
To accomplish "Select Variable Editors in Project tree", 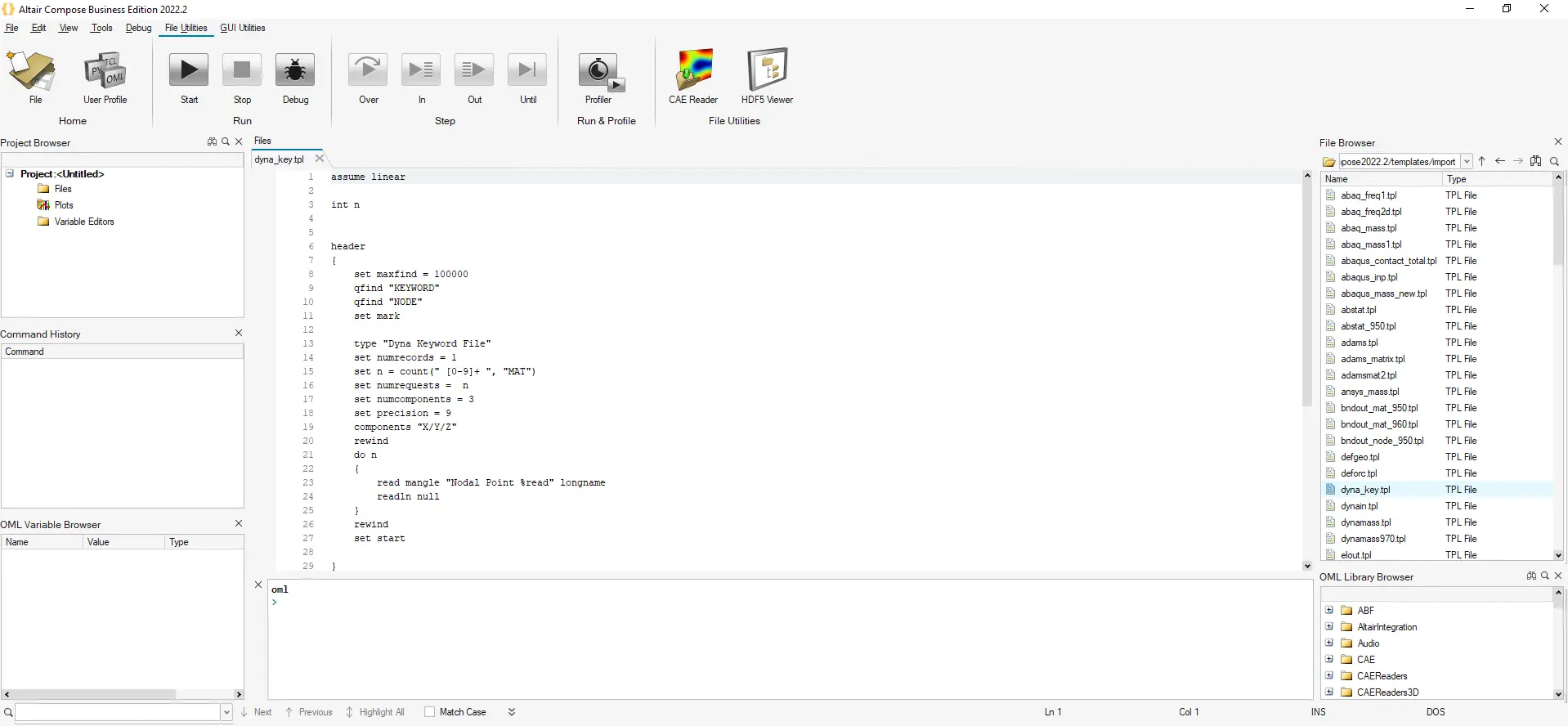I will [84, 222].
